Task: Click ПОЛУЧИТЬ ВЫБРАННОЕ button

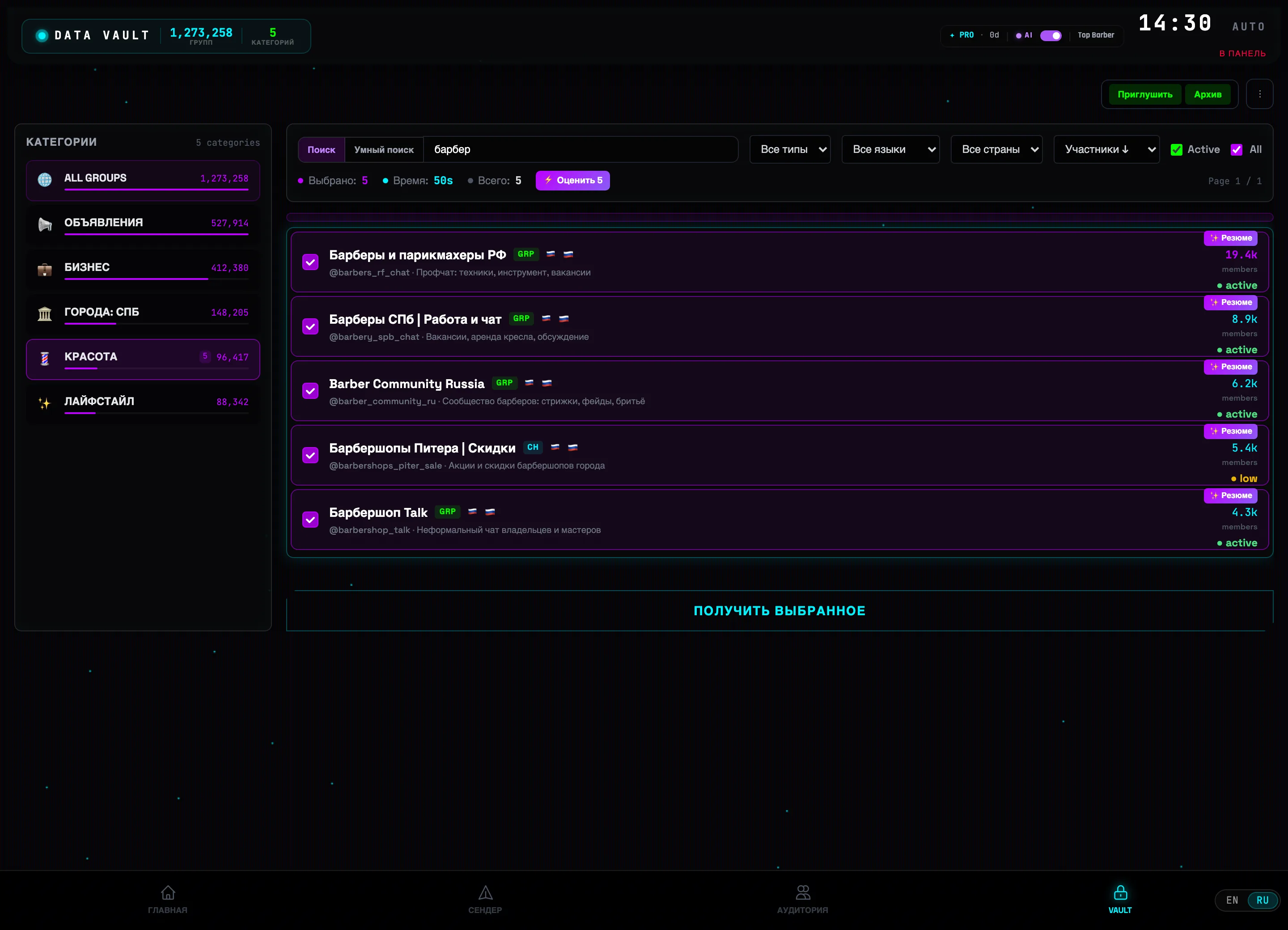Action: tap(780, 611)
